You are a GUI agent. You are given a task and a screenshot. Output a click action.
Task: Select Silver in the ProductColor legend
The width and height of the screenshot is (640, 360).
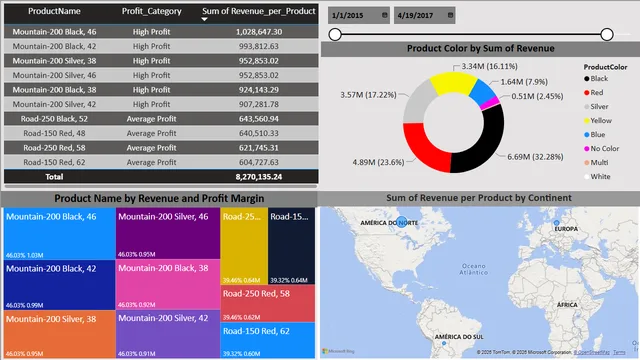coord(596,107)
